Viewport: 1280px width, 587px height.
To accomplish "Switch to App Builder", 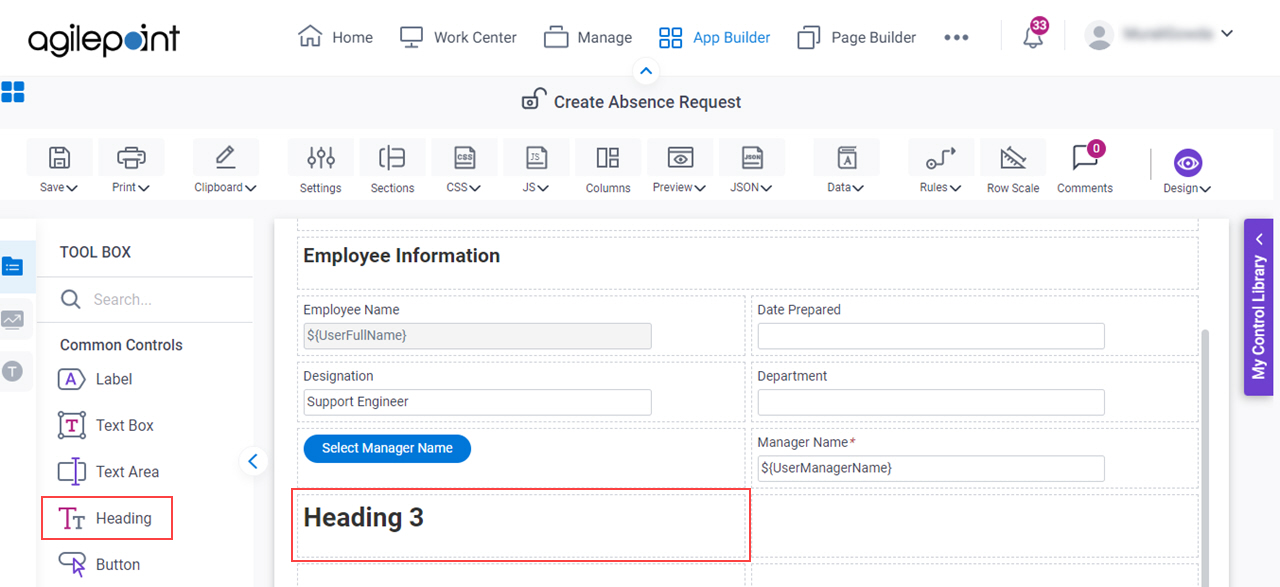I will point(714,37).
